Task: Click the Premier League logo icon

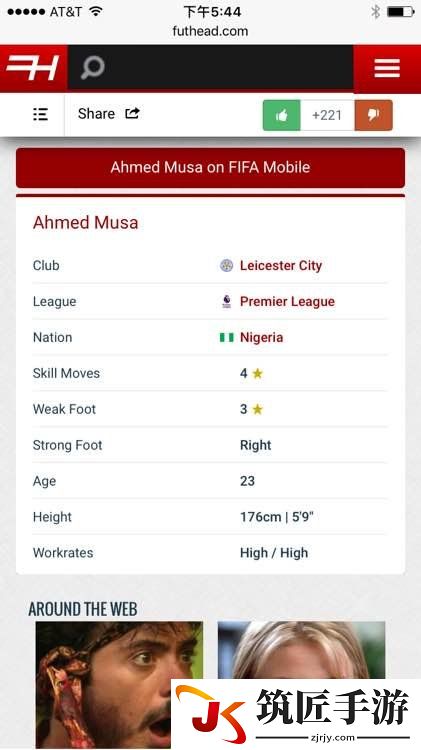Action: pos(227,301)
